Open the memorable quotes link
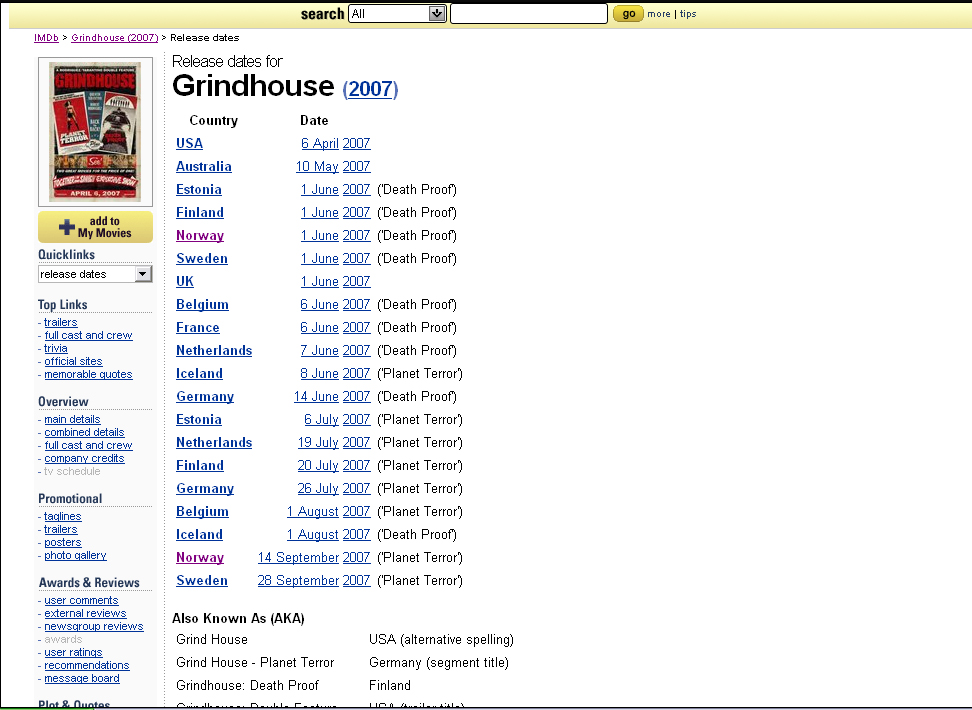Viewport: 972px width, 710px height. tap(88, 375)
